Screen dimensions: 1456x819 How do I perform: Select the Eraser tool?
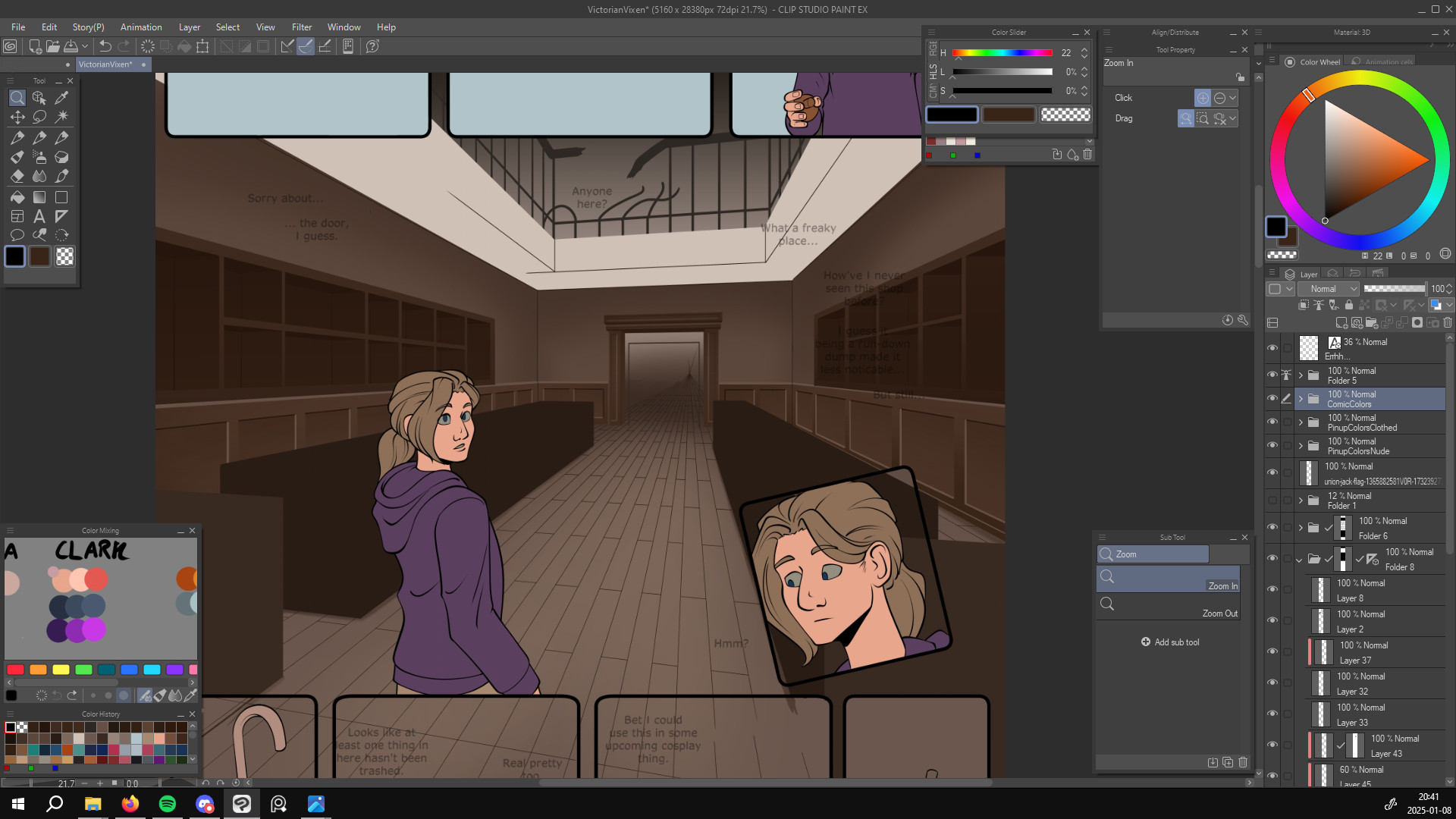(x=17, y=176)
